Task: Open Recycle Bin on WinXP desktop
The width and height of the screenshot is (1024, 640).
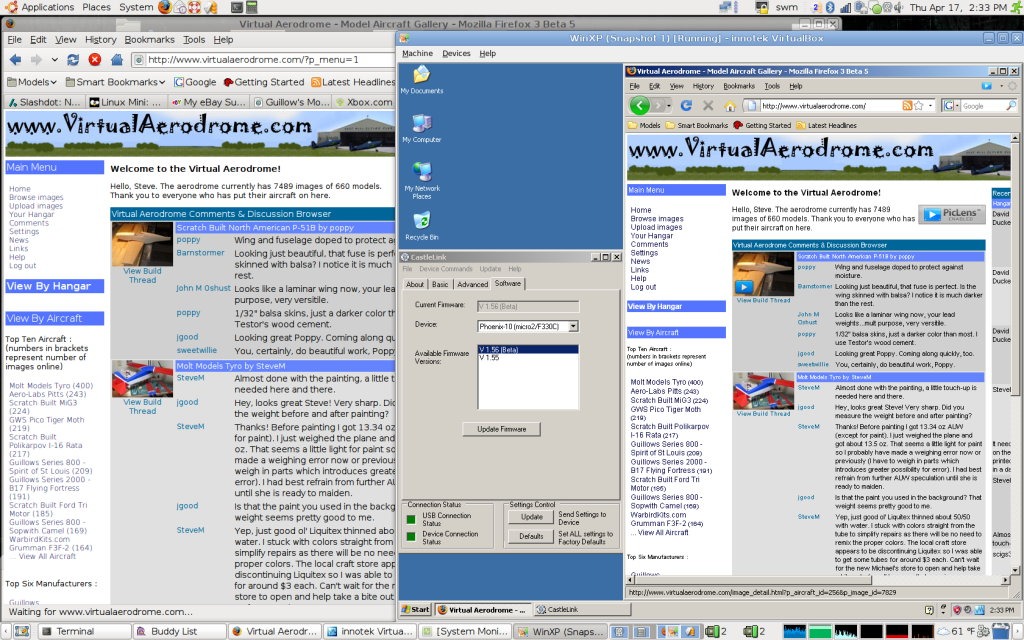Action: [x=422, y=225]
